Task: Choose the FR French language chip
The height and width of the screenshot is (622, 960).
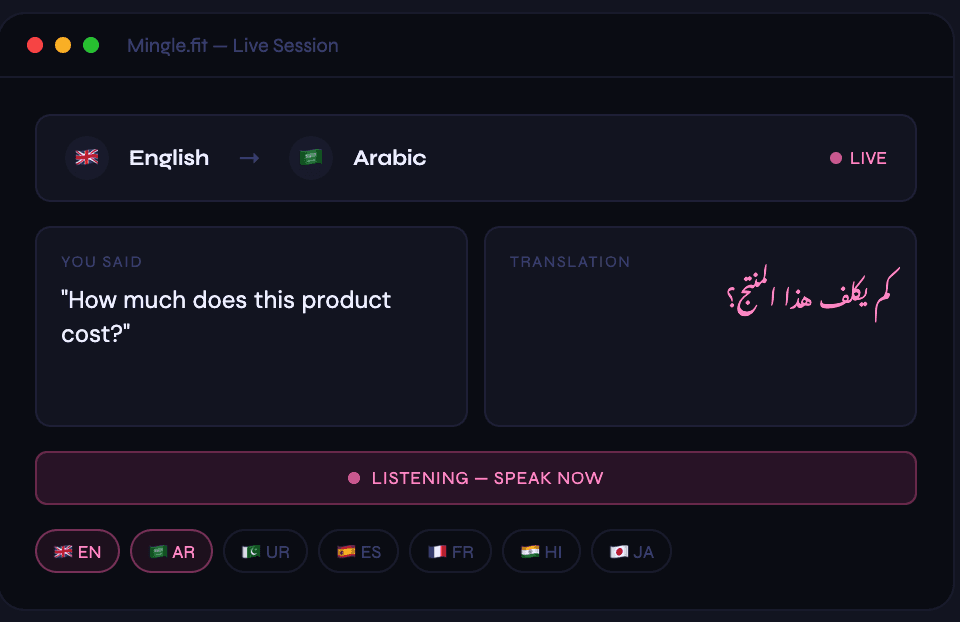Action: coord(451,552)
